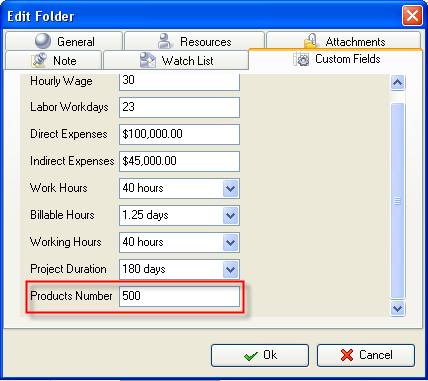Image resolution: width=428 pixels, height=381 pixels.
Task: Click the Labor Workdays input field
Action: 179,107
